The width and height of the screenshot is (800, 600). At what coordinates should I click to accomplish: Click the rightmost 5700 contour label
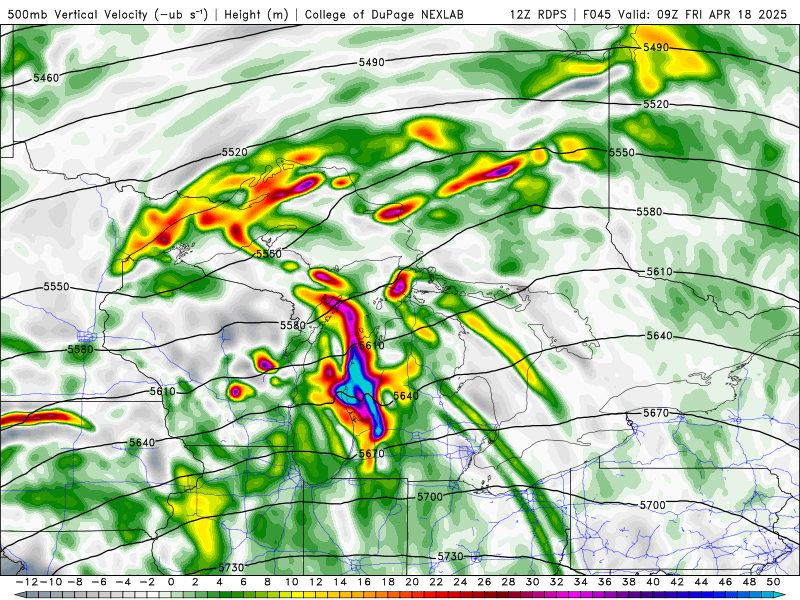tap(653, 505)
